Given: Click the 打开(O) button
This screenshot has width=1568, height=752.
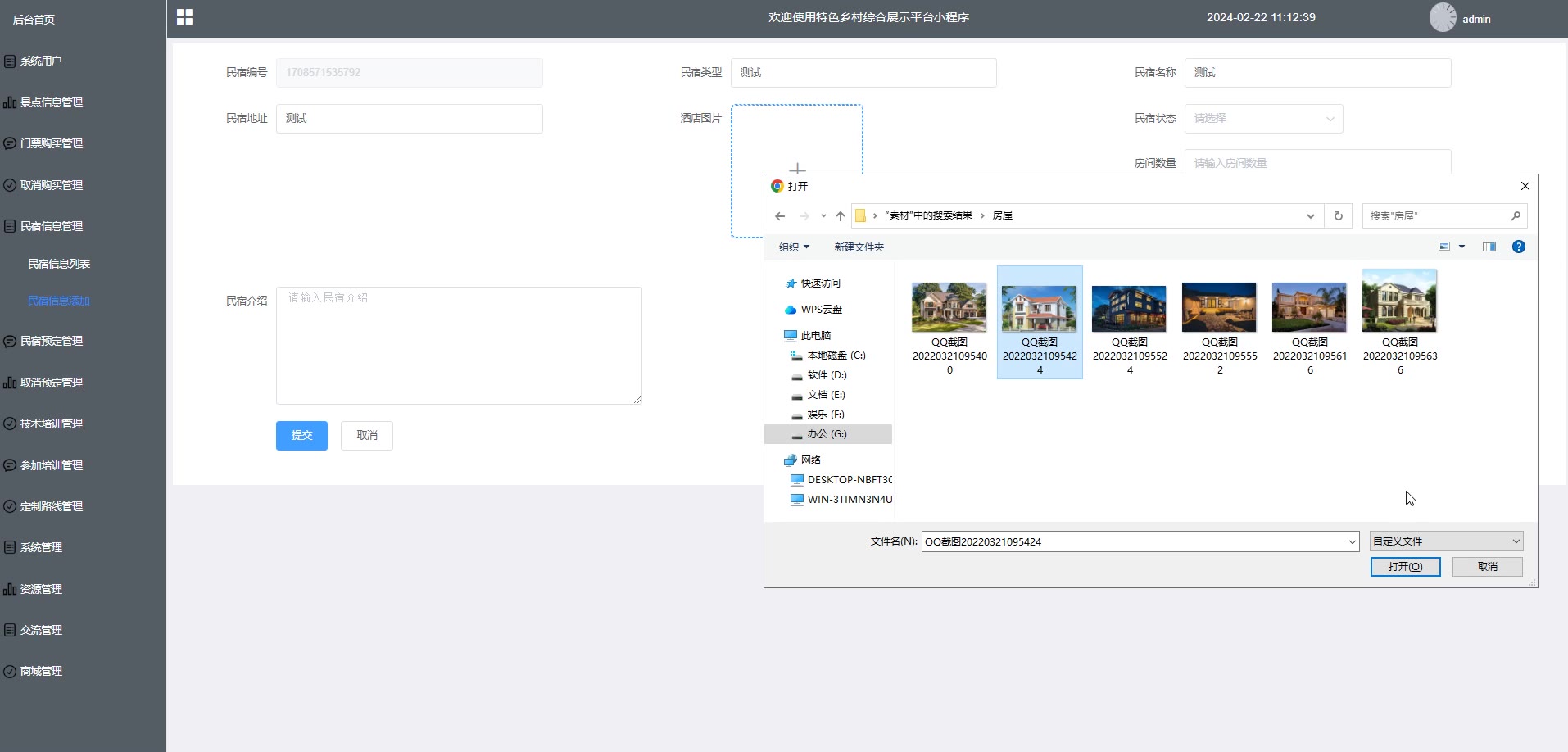Looking at the screenshot, I should 1405,567.
